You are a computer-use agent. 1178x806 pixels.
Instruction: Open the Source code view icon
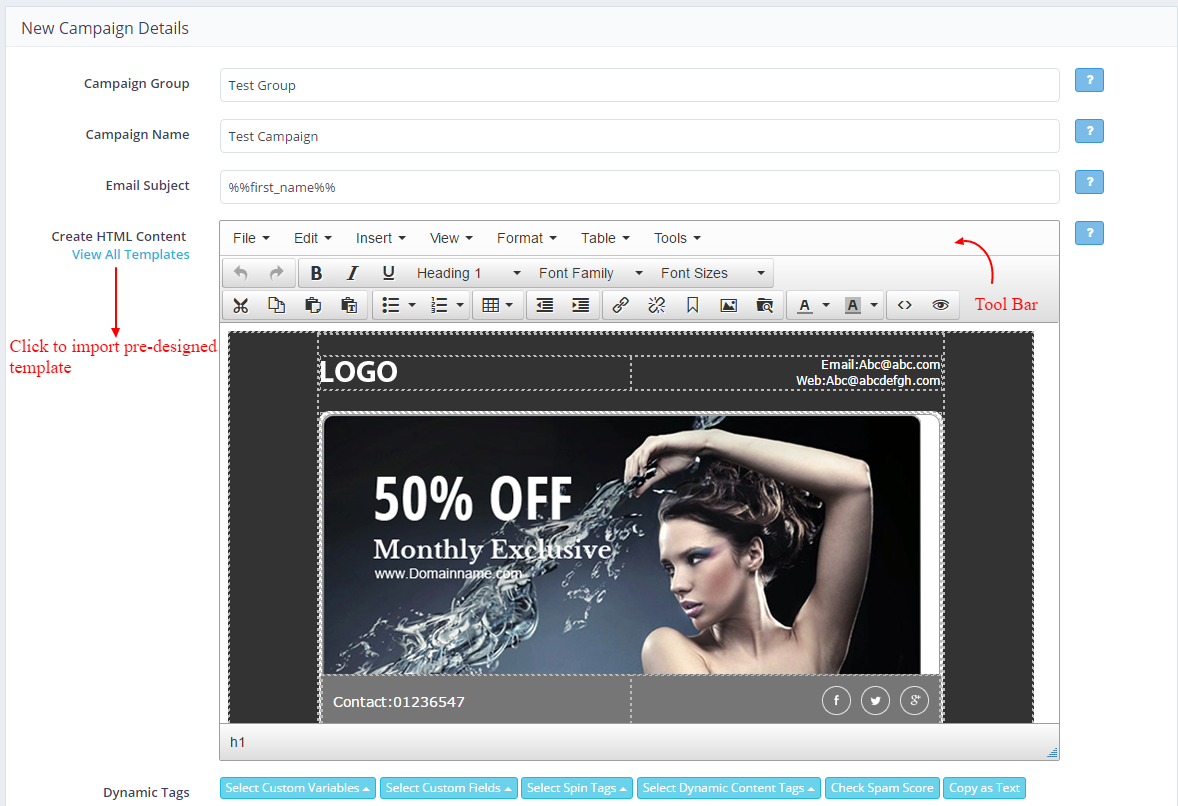tap(904, 306)
